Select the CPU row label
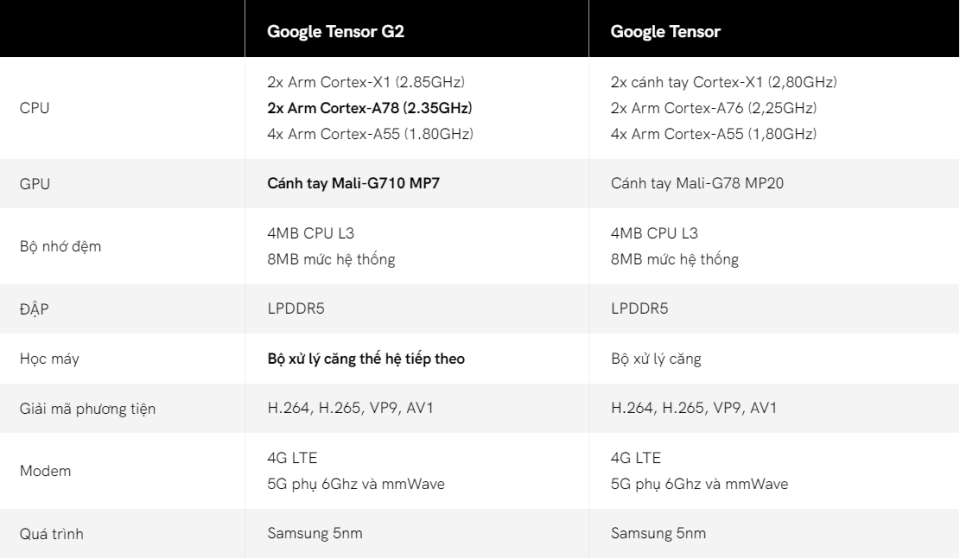Screen dimensions: 960x559 pos(34,108)
